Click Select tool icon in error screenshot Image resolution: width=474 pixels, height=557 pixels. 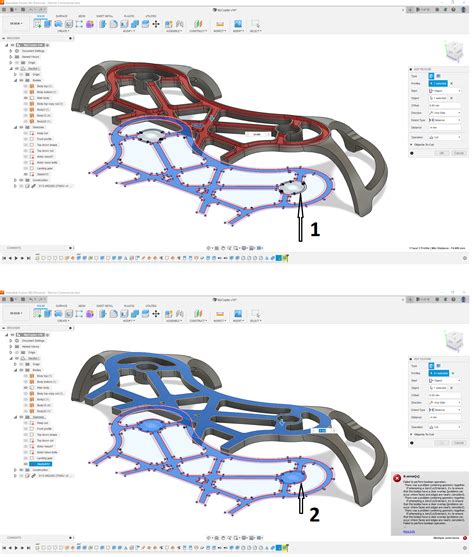pyautogui.click(x=255, y=314)
